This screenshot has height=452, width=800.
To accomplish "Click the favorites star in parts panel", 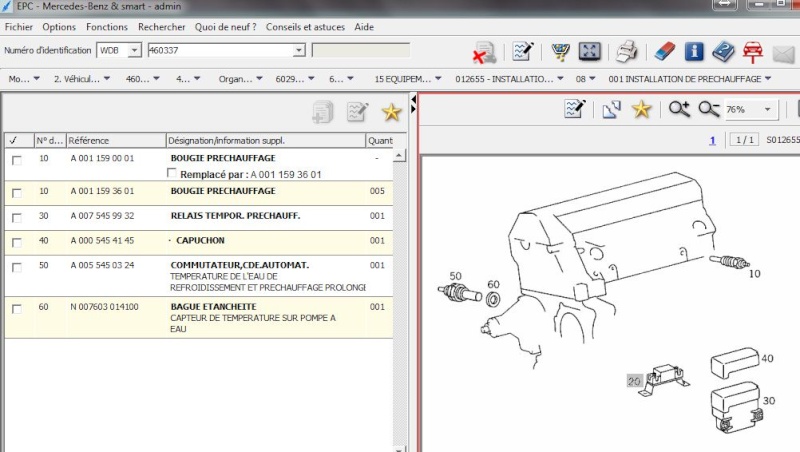I will 391,112.
